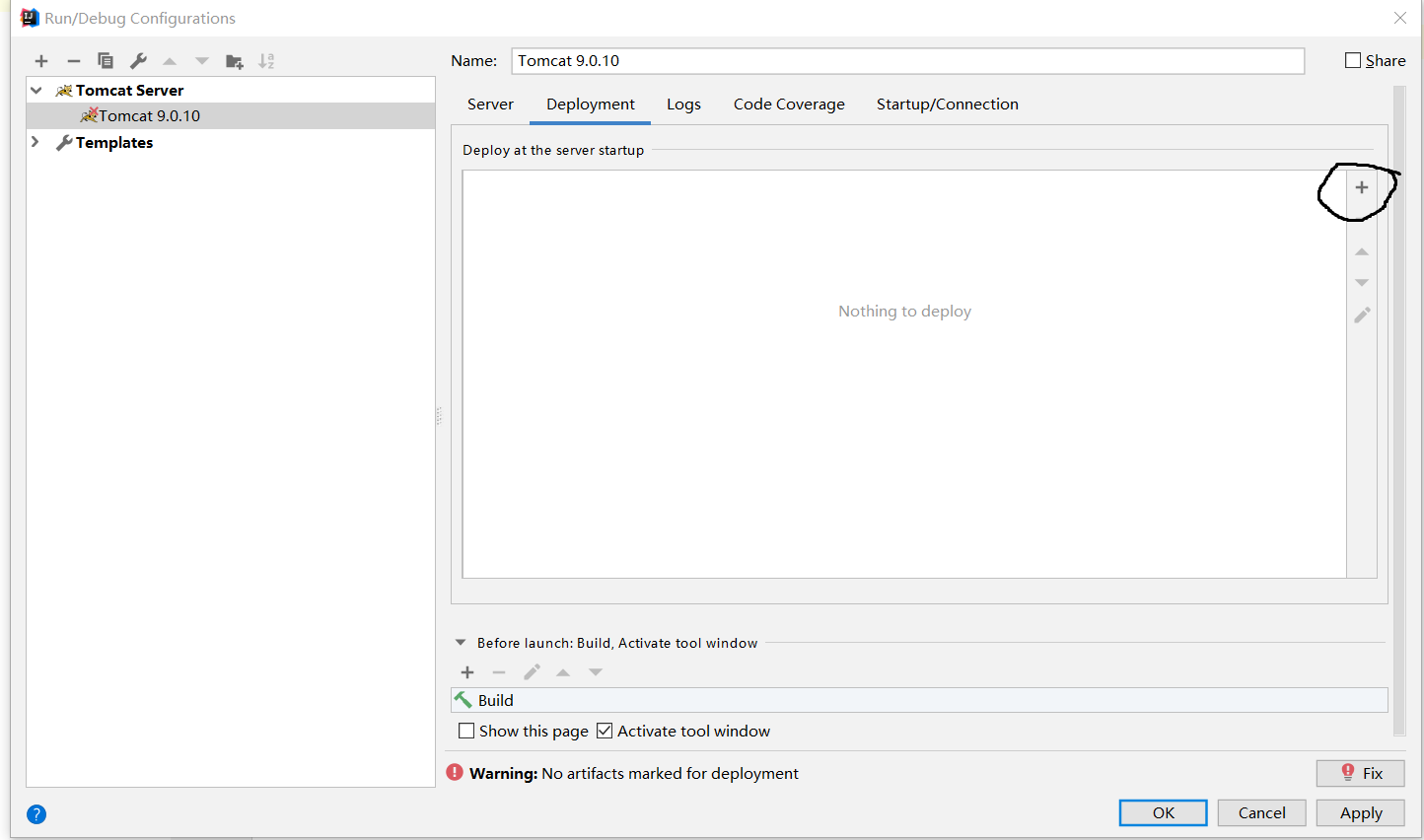Switch to Startup/Connection tab
This screenshot has width=1424, height=840.
(948, 105)
